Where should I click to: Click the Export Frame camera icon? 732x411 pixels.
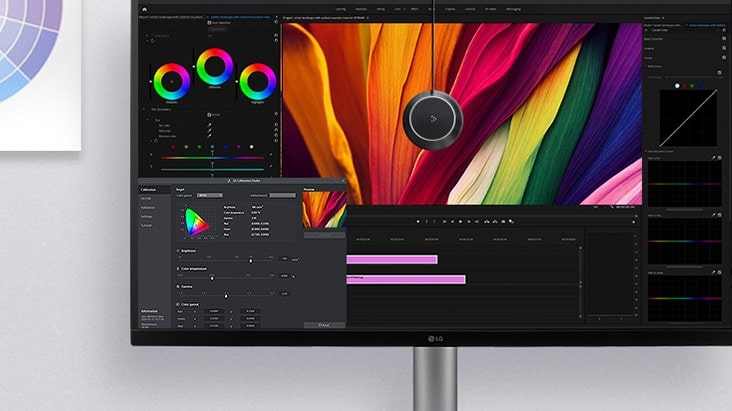[503, 222]
